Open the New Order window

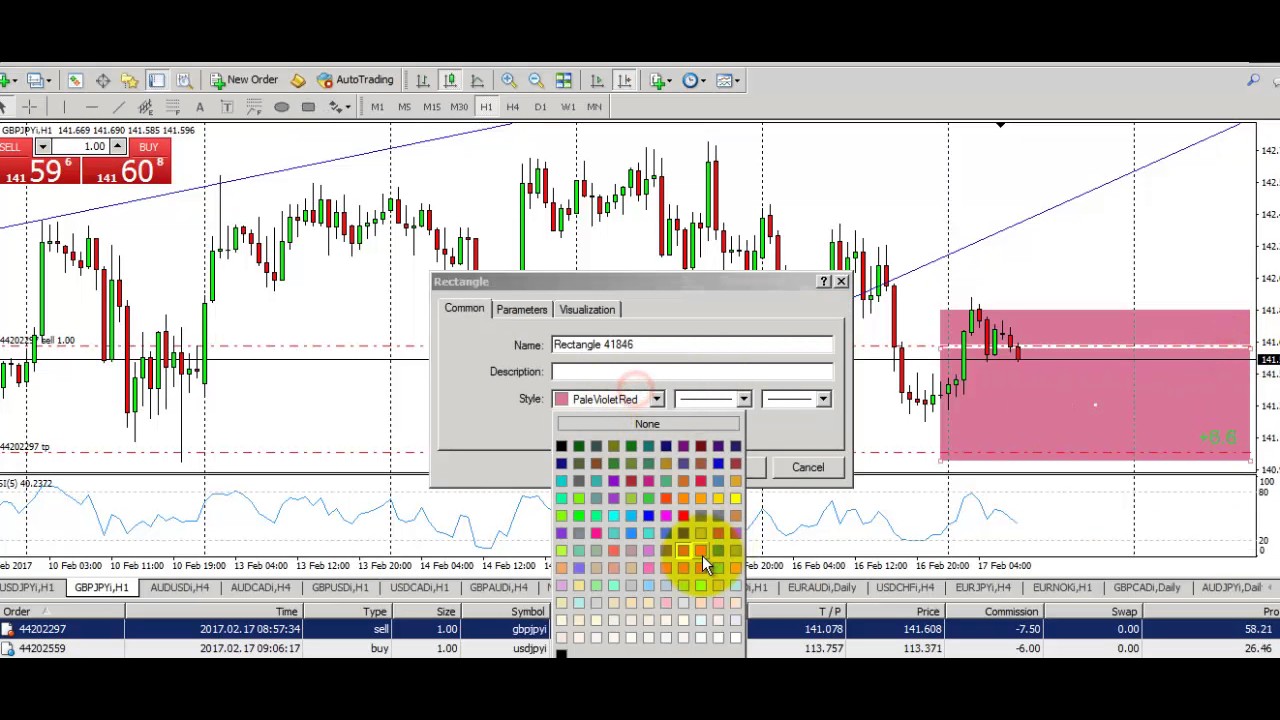pyautogui.click(x=244, y=80)
